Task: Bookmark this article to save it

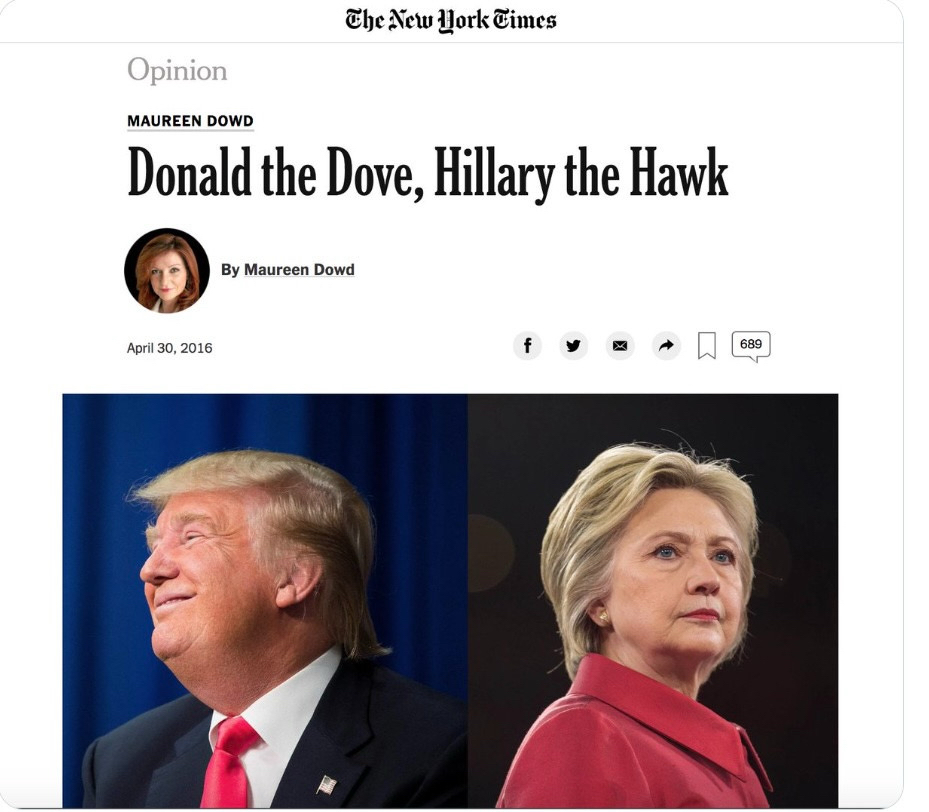Action: (x=707, y=346)
